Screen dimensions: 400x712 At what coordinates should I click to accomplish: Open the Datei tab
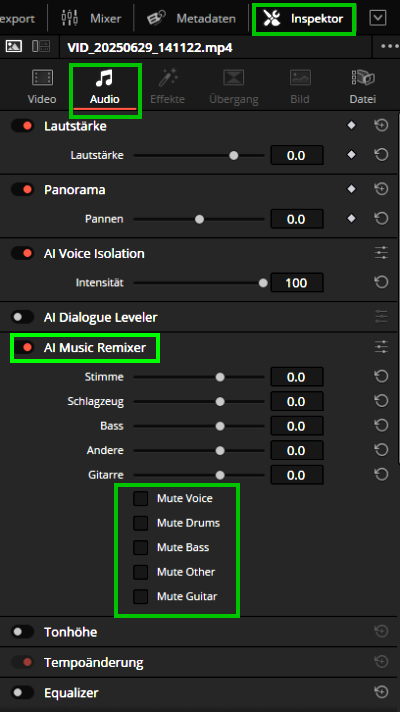(362, 87)
